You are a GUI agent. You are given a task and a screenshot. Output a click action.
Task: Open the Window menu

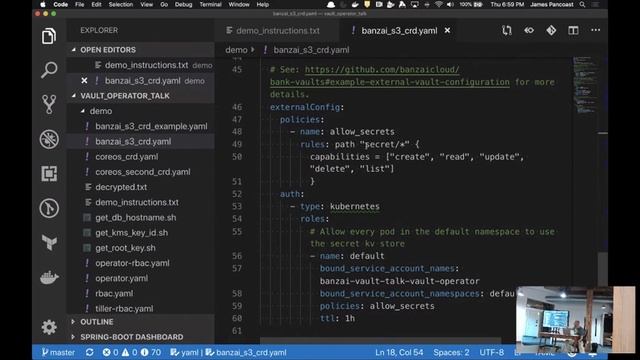point(239,4)
